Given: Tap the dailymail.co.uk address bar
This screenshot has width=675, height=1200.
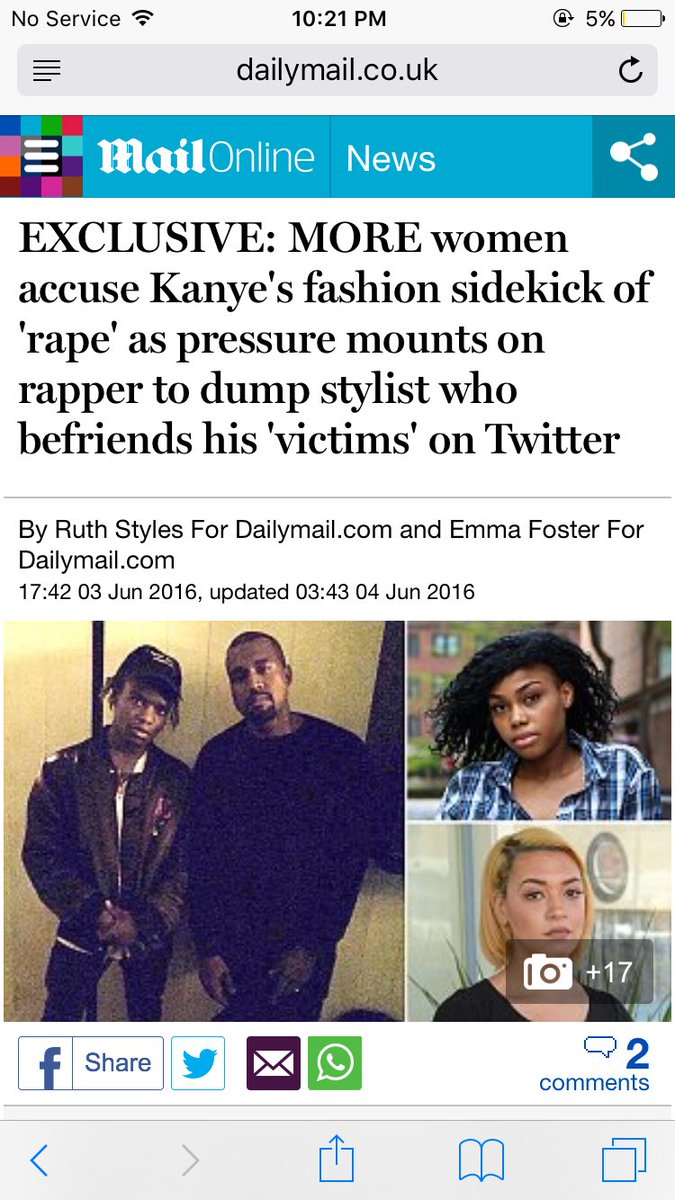Looking at the screenshot, I should pos(337,70).
